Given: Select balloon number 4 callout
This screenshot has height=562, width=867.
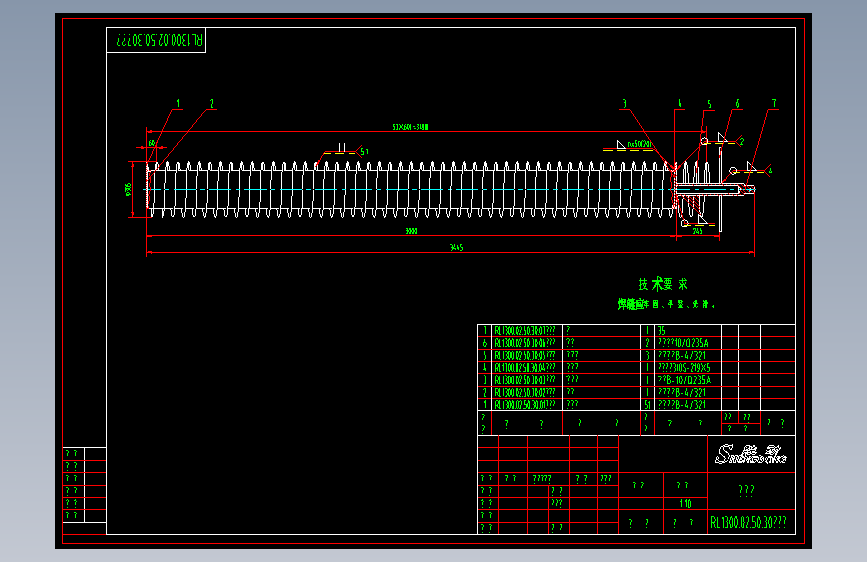Looking at the screenshot, I should [x=680, y=103].
